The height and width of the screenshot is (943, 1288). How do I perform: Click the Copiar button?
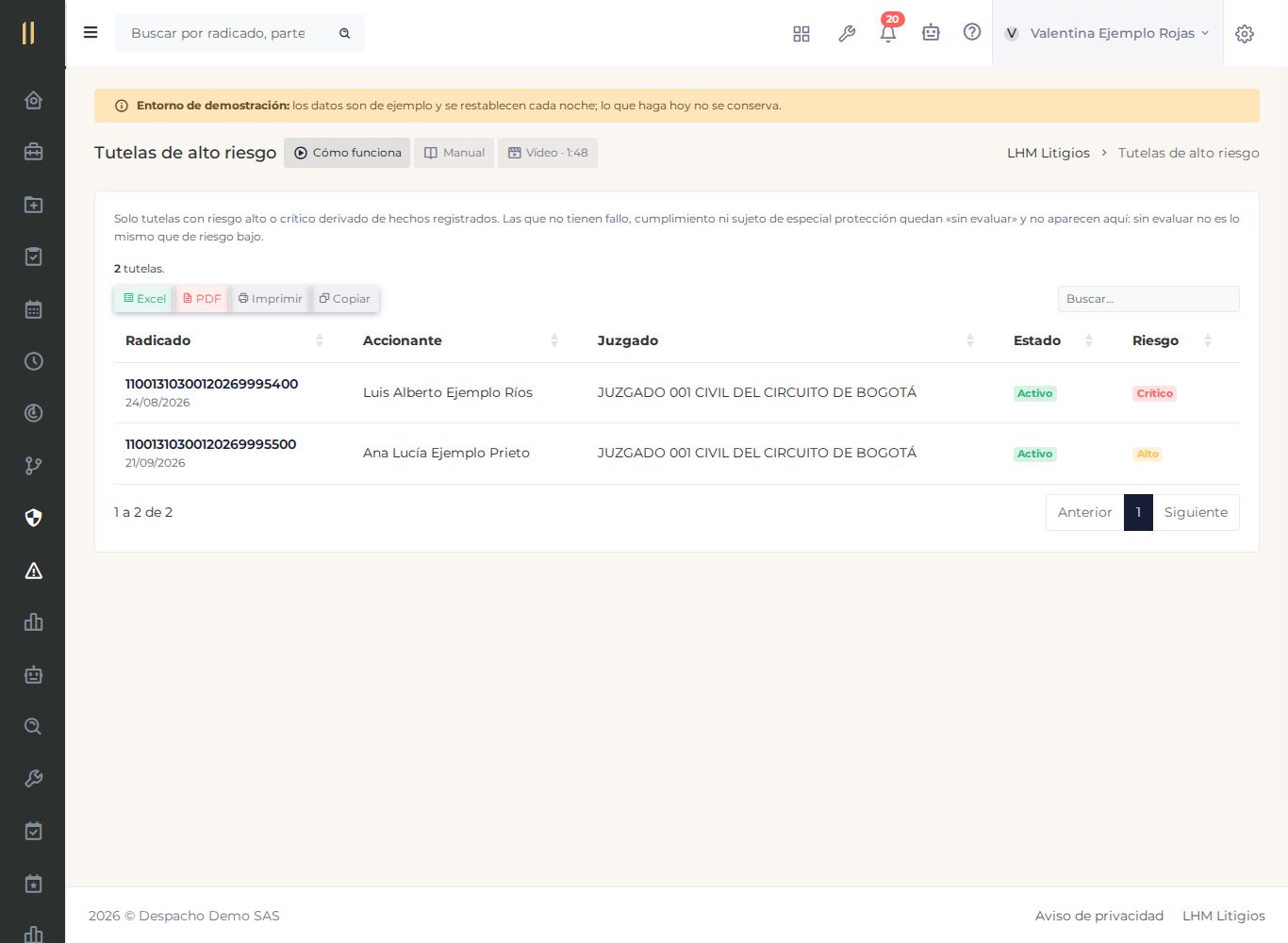(345, 299)
